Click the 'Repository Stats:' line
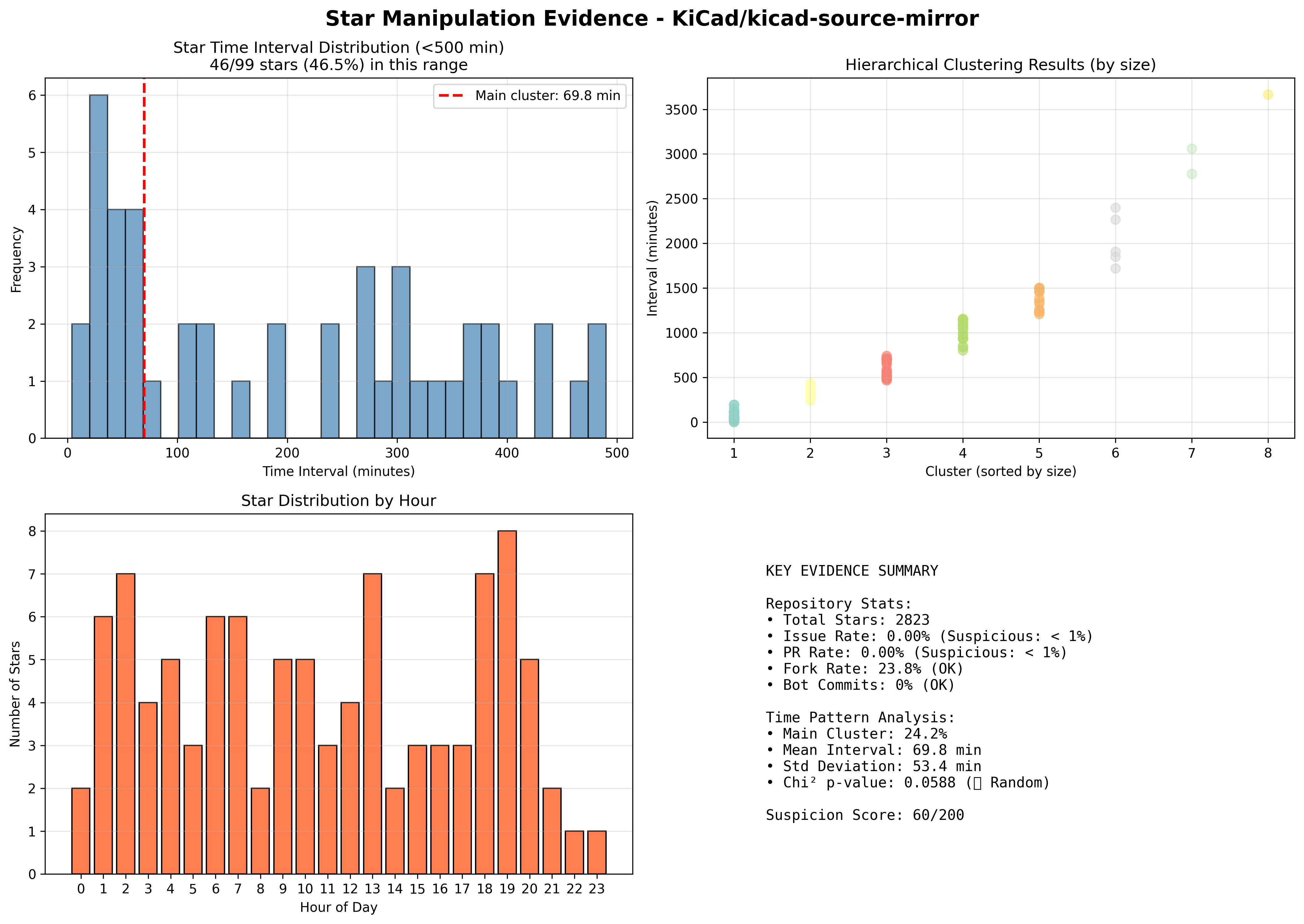Screen dimensions: 1304x924 [839, 604]
